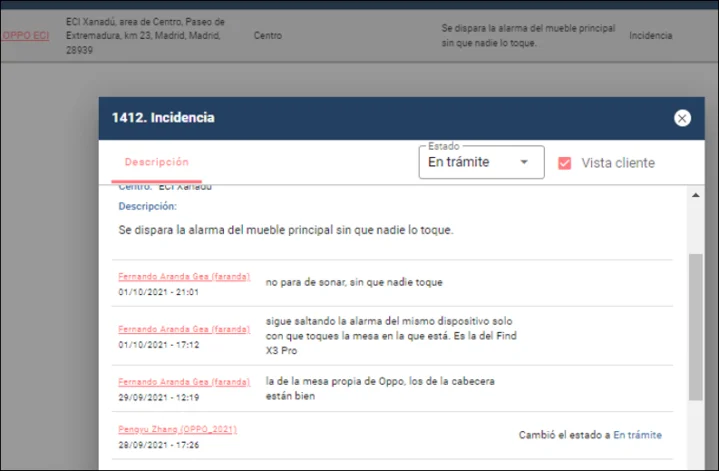Screen dimensions: 719x471
Task: Open Fernando Aranda Gea link dated 01/10/2021 21:01
Action: click(x=184, y=276)
